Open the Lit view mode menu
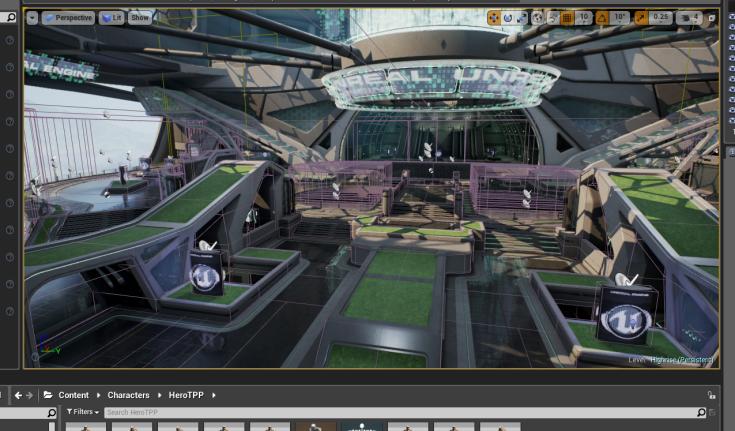This screenshot has height=431, width=735. [x=111, y=18]
